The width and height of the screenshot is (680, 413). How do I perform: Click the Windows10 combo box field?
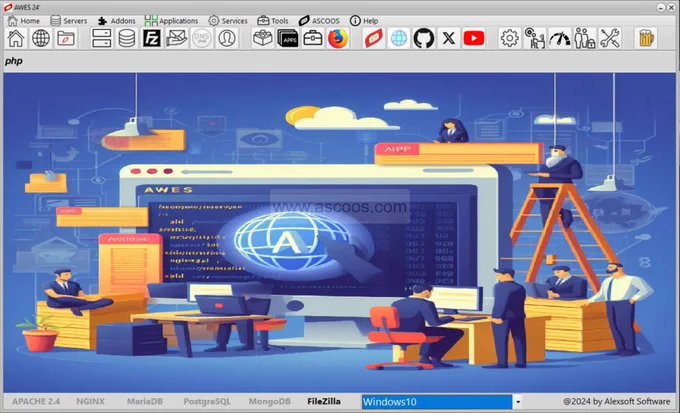[x=437, y=402]
